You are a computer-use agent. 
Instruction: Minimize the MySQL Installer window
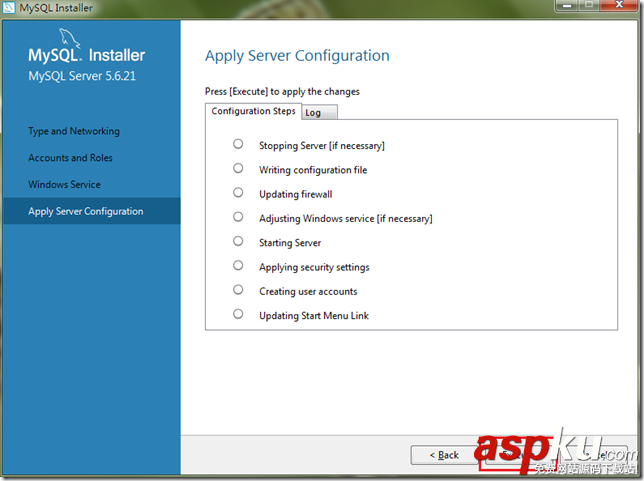(567, 5)
